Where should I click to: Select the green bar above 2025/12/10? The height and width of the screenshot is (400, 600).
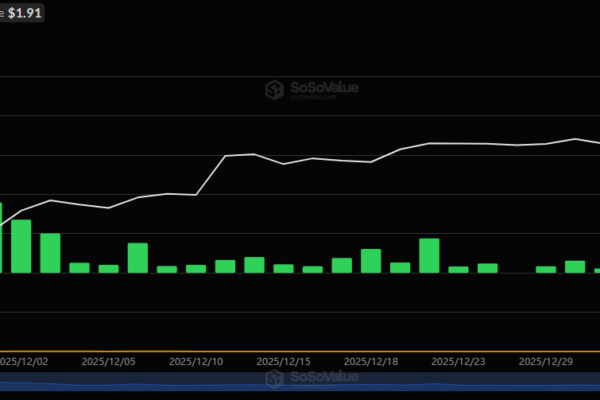pos(196,268)
